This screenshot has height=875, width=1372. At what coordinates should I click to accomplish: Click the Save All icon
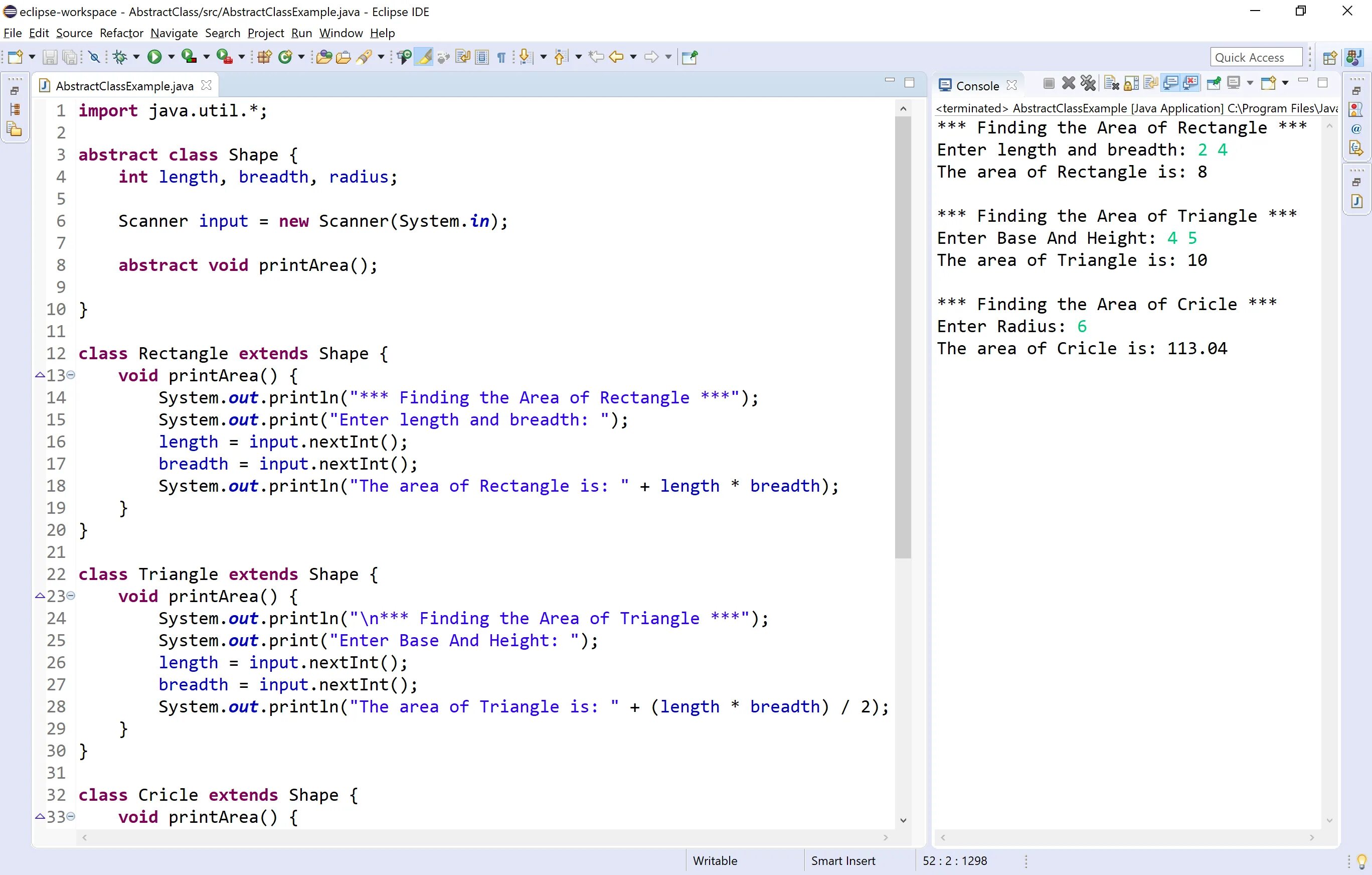70,57
